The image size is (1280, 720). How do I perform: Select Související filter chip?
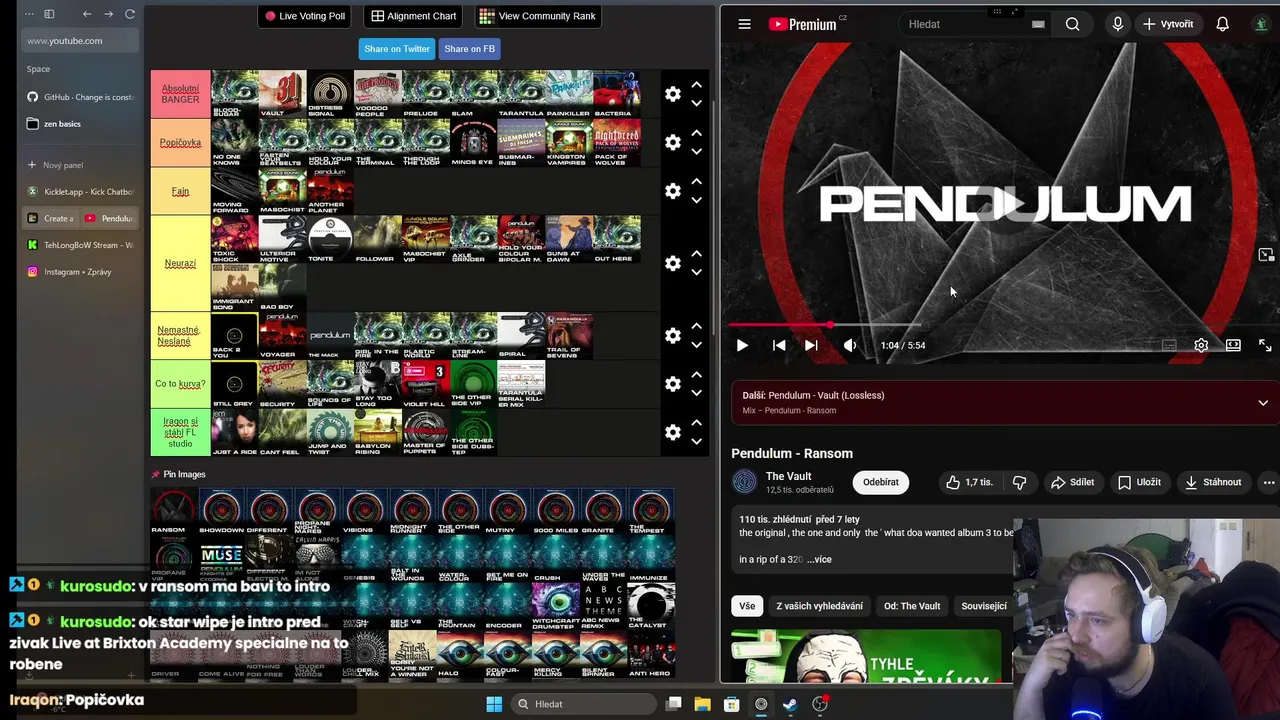984,606
